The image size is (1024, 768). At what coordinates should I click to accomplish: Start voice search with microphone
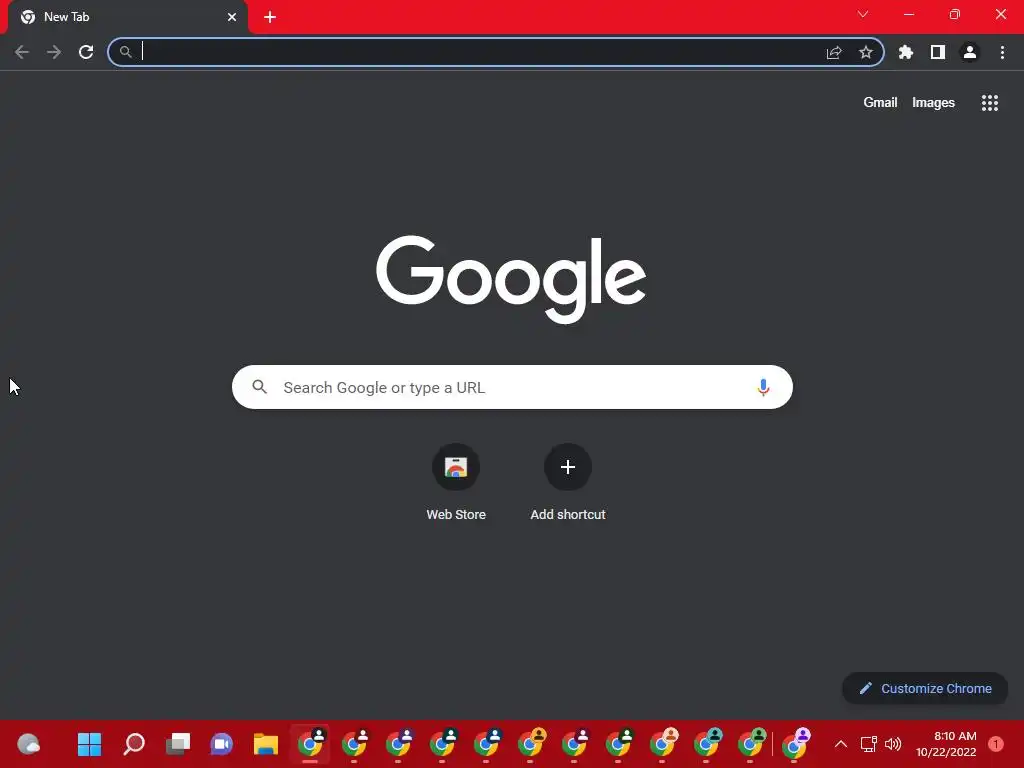coord(763,387)
